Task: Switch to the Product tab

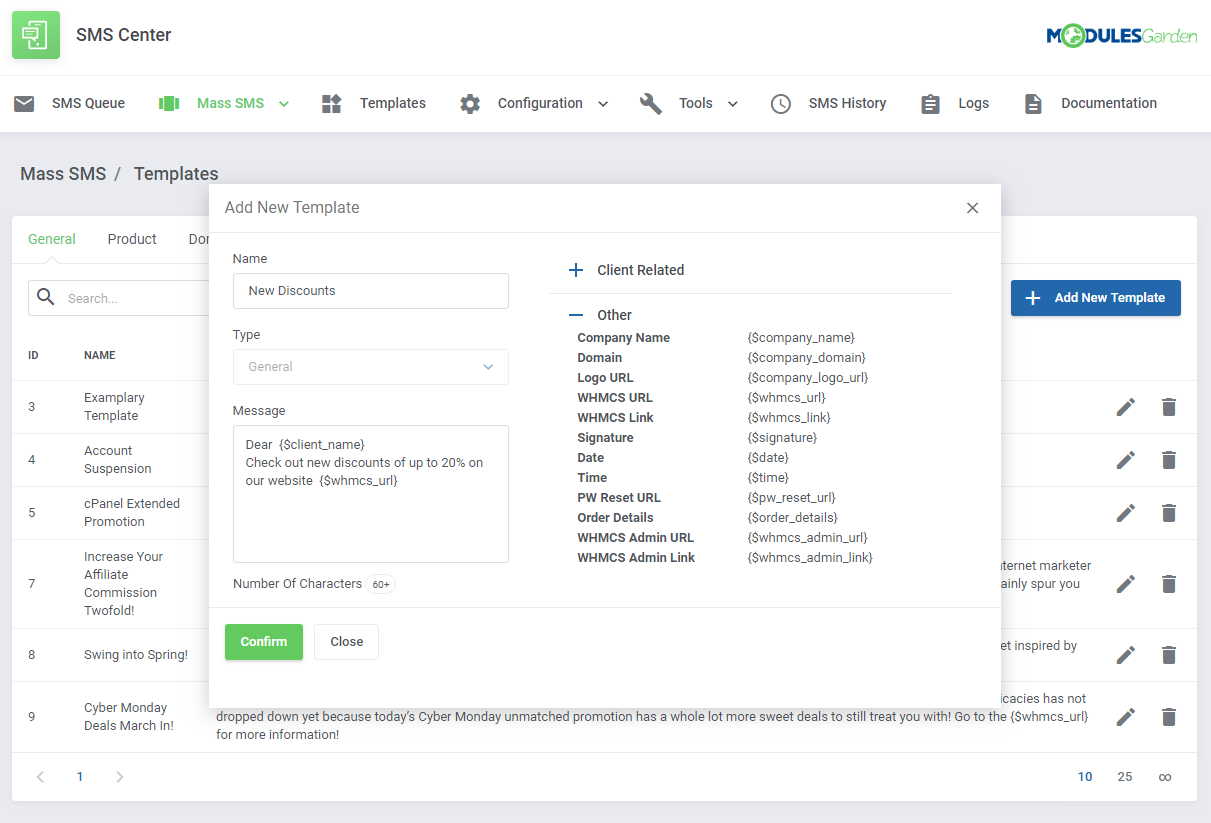Action: (131, 239)
